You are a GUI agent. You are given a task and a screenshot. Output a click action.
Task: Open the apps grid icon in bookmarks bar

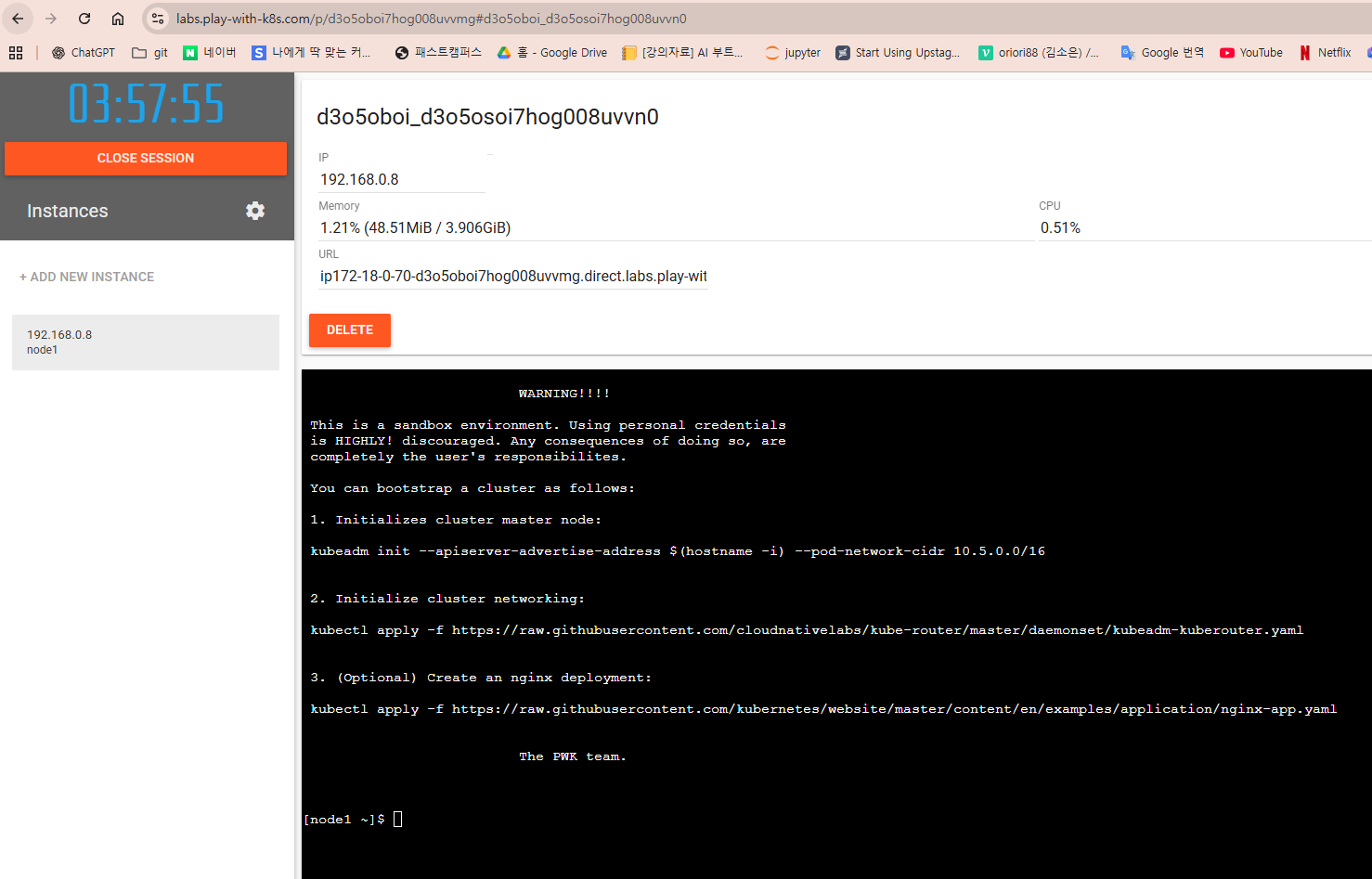pyautogui.click(x=16, y=53)
